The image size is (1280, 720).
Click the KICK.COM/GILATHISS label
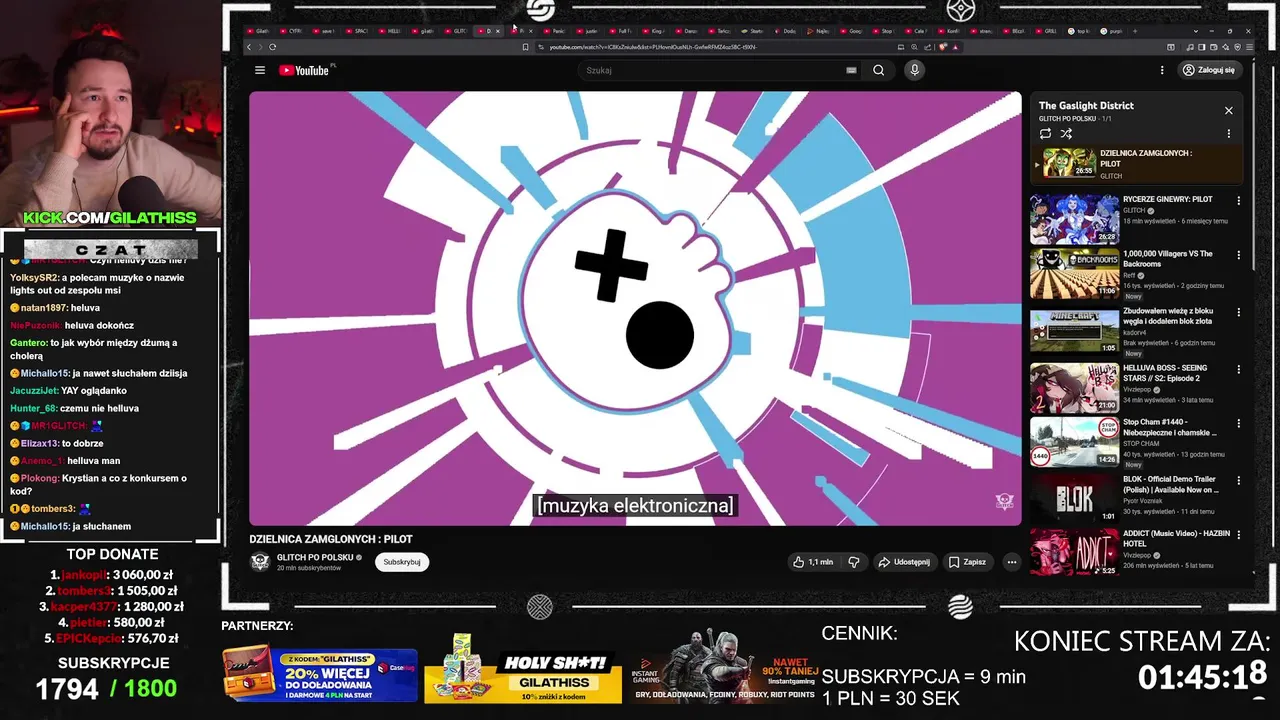tap(110, 218)
